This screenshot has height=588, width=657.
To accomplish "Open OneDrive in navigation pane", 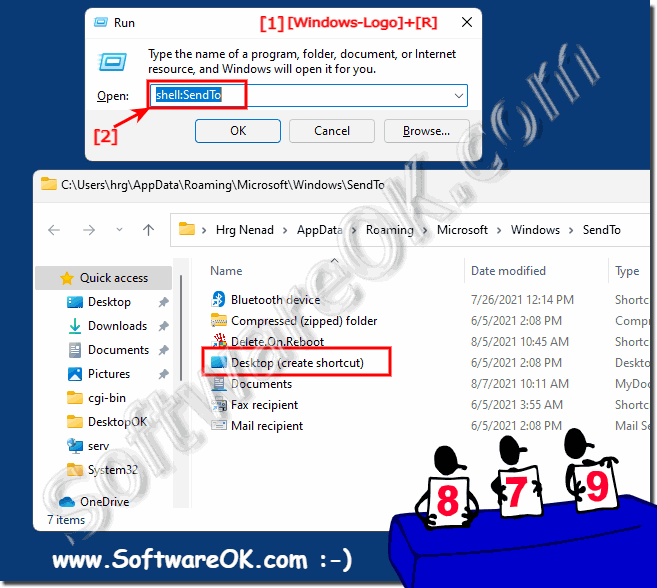I will pyautogui.click(x=105, y=502).
